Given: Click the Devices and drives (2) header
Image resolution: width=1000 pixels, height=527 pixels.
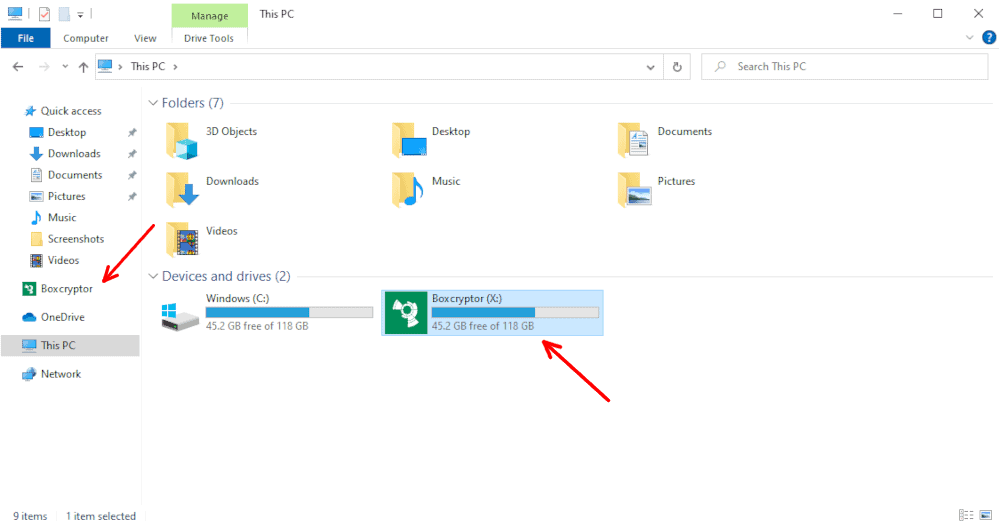Looking at the screenshot, I should point(226,276).
